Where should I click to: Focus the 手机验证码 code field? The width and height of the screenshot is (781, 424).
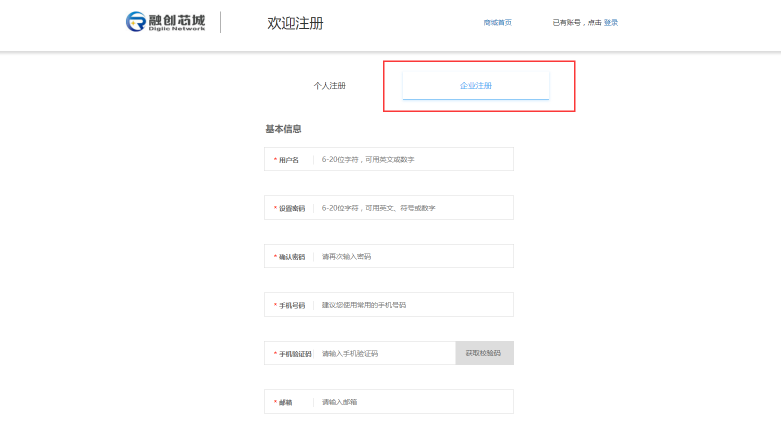385,353
